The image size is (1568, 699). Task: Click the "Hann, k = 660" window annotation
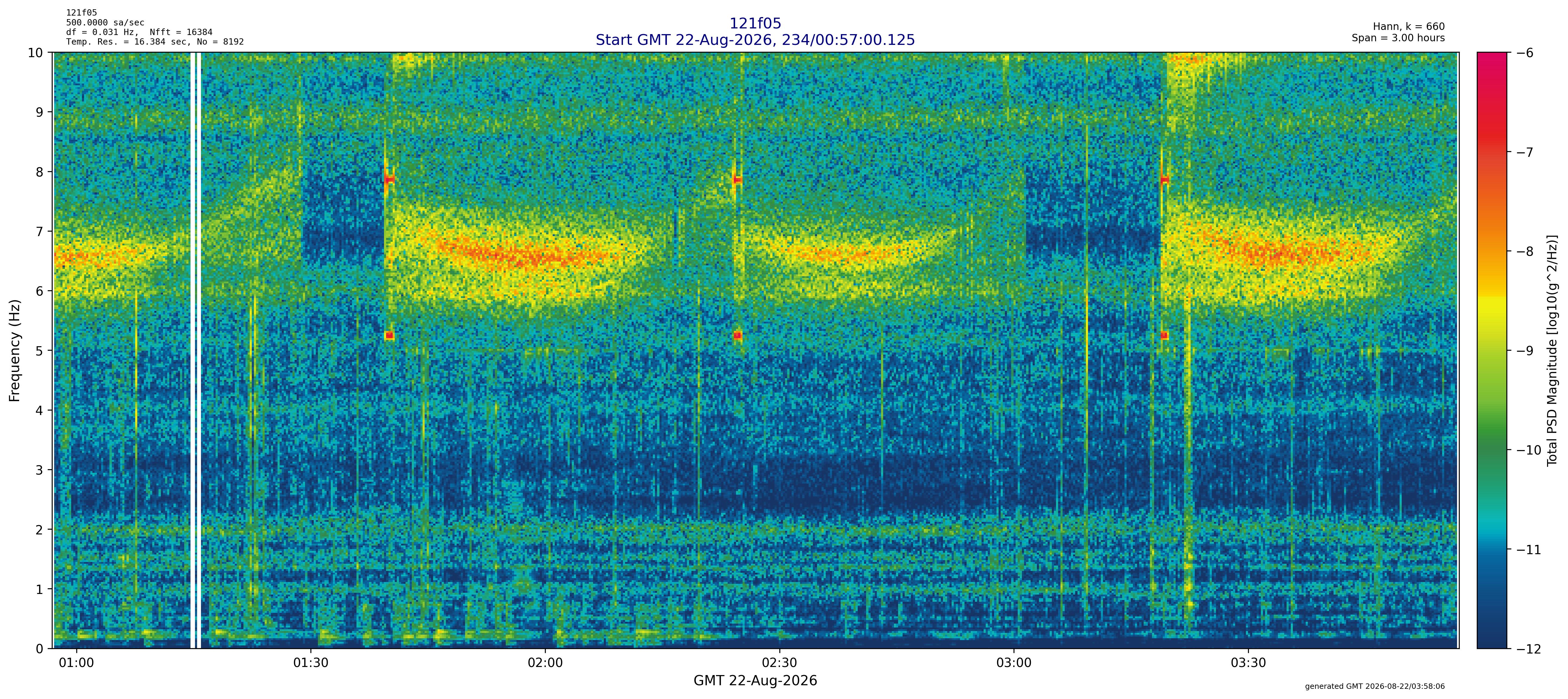pyautogui.click(x=1409, y=27)
